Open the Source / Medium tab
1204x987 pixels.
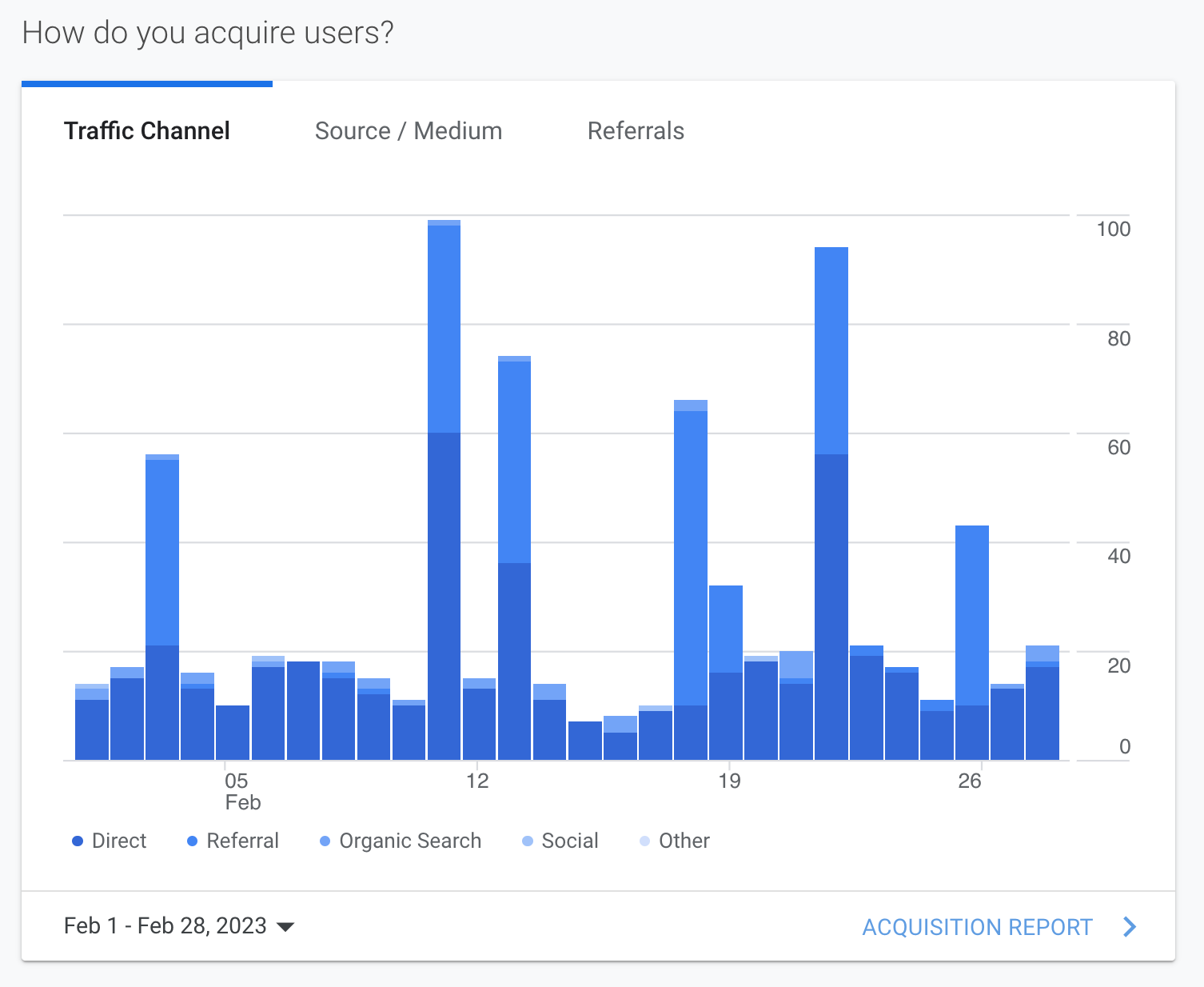point(409,131)
